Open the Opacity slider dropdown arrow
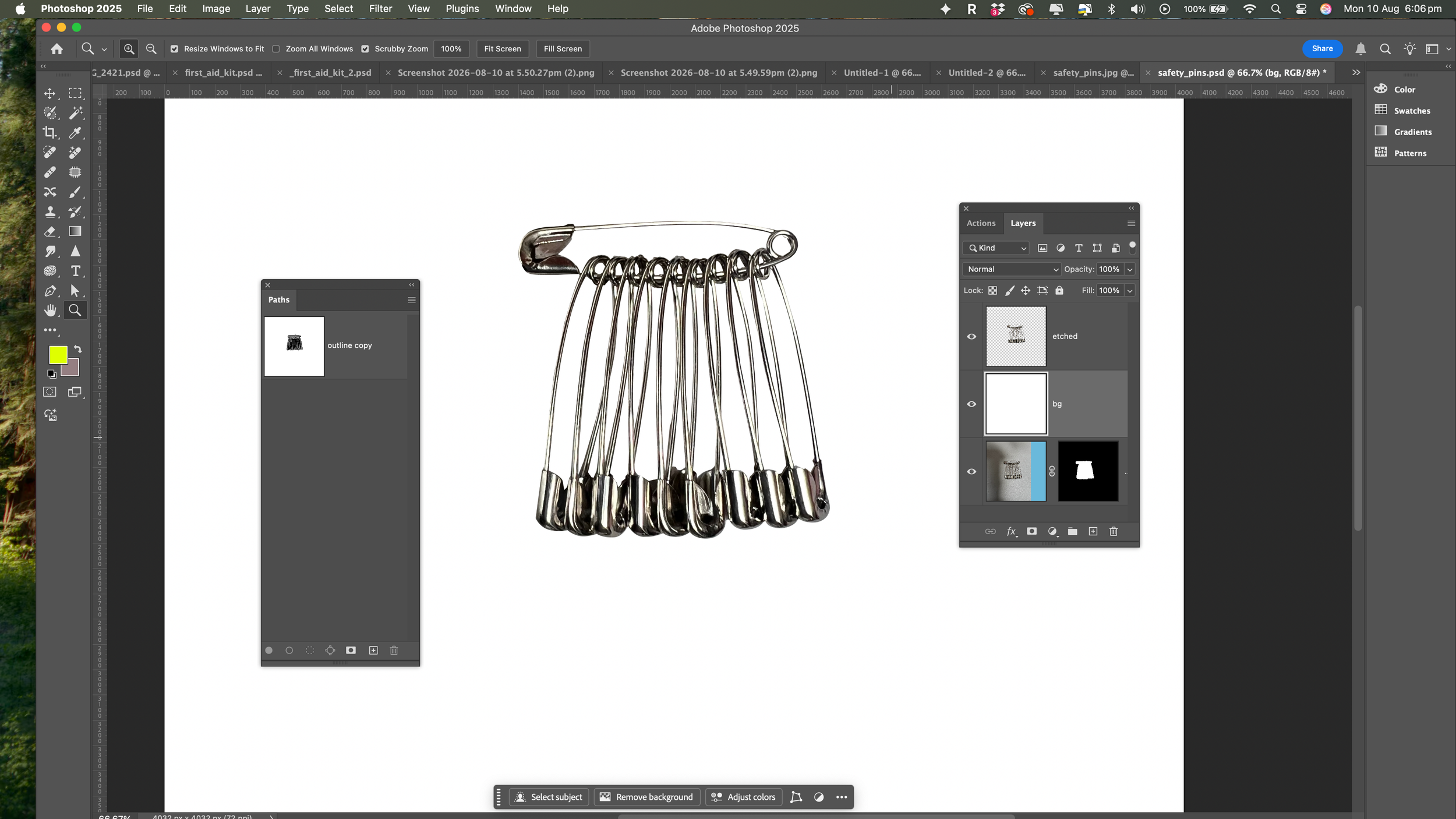This screenshot has height=819, width=1456. coord(1130,269)
